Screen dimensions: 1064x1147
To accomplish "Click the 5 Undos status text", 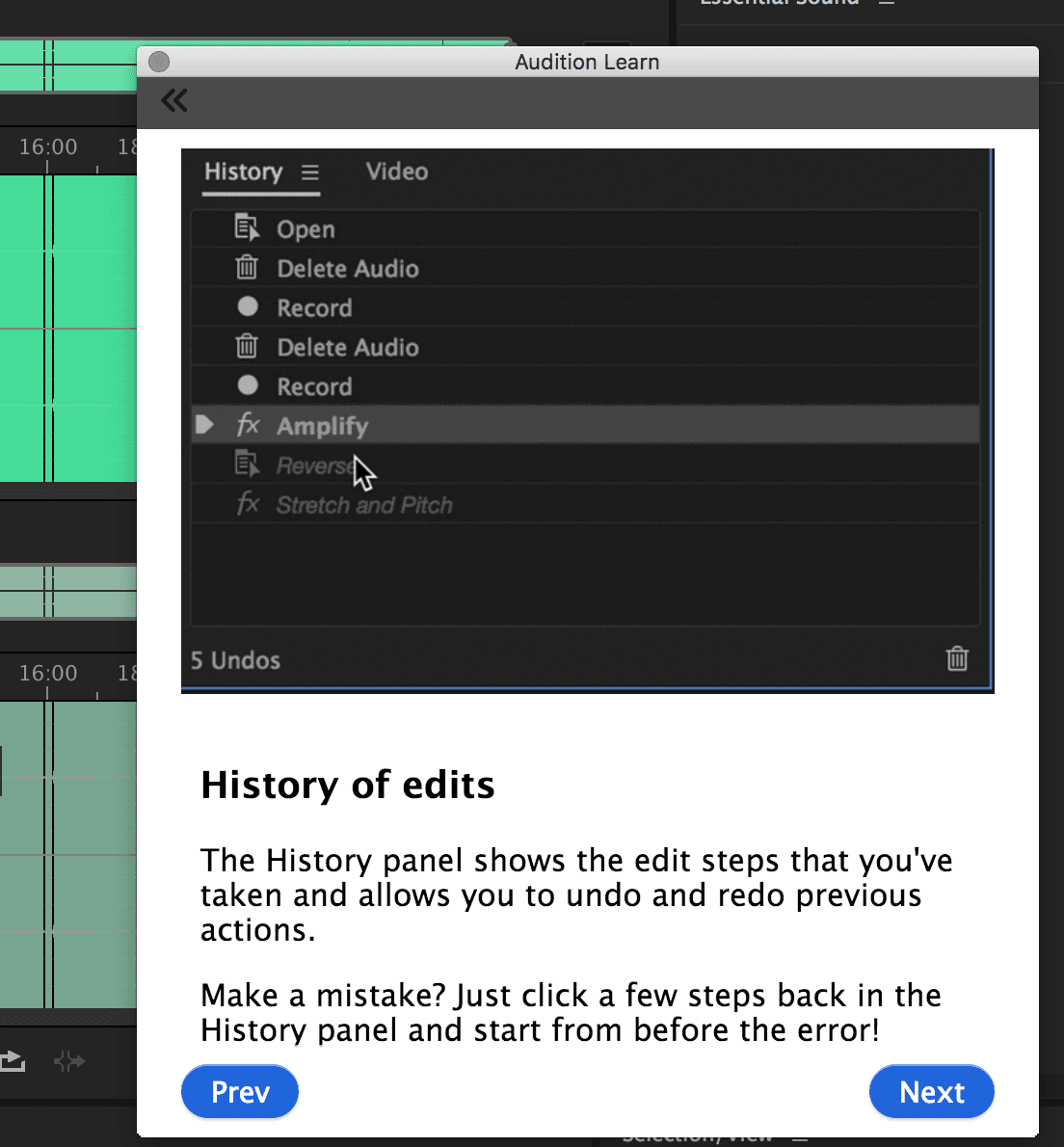I will [x=235, y=660].
